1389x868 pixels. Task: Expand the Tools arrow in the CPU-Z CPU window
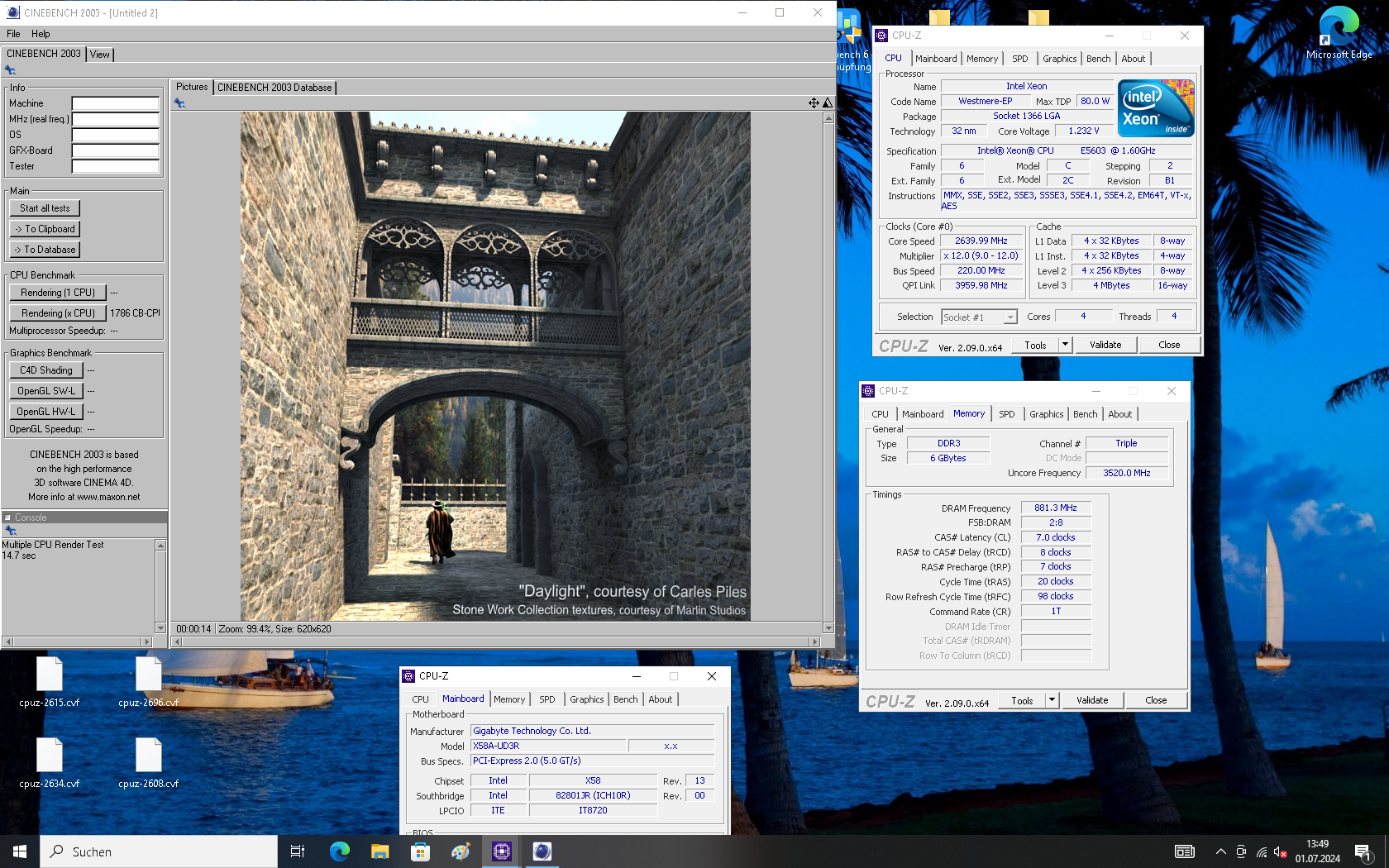click(1065, 345)
